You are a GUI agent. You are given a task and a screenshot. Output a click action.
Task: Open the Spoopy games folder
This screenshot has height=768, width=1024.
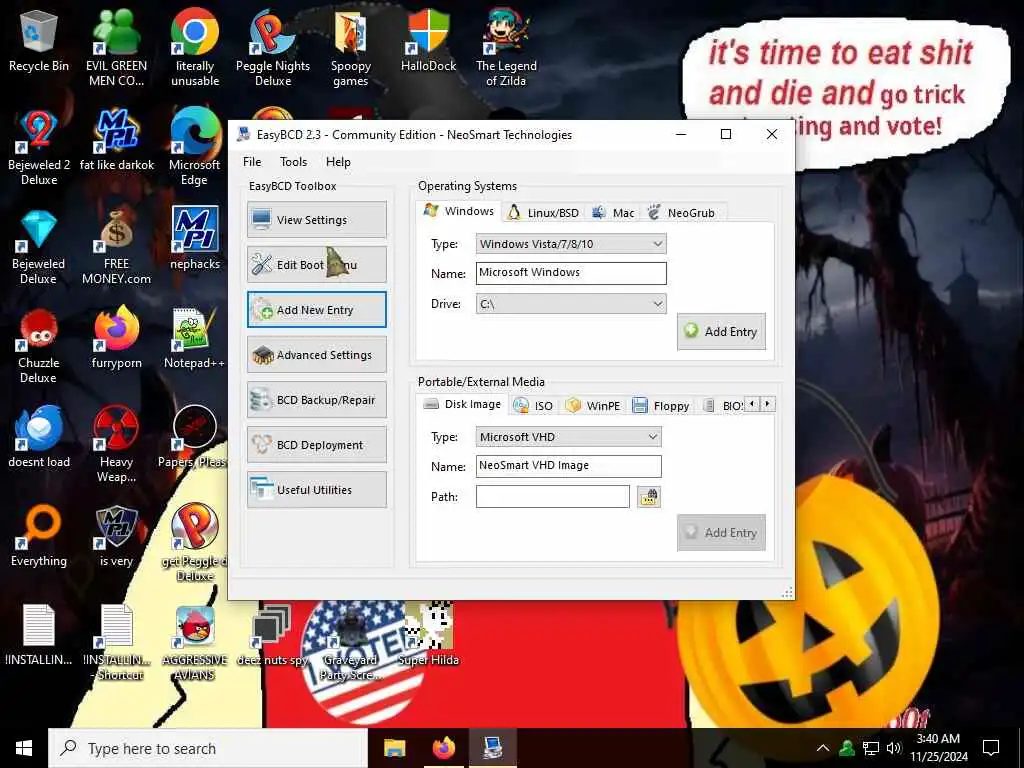pos(351,49)
